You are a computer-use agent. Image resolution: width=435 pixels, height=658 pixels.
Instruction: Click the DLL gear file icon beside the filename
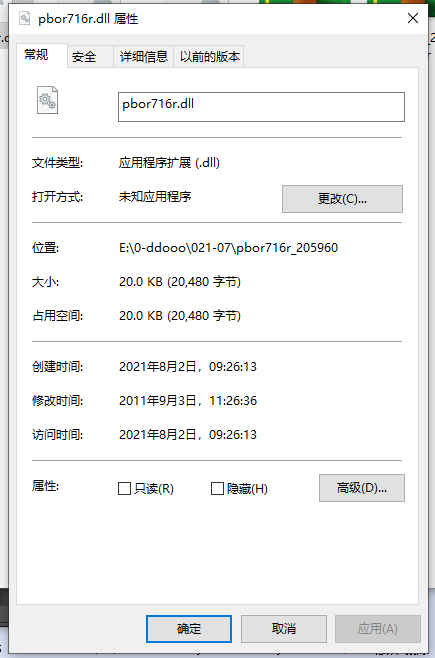[47, 100]
